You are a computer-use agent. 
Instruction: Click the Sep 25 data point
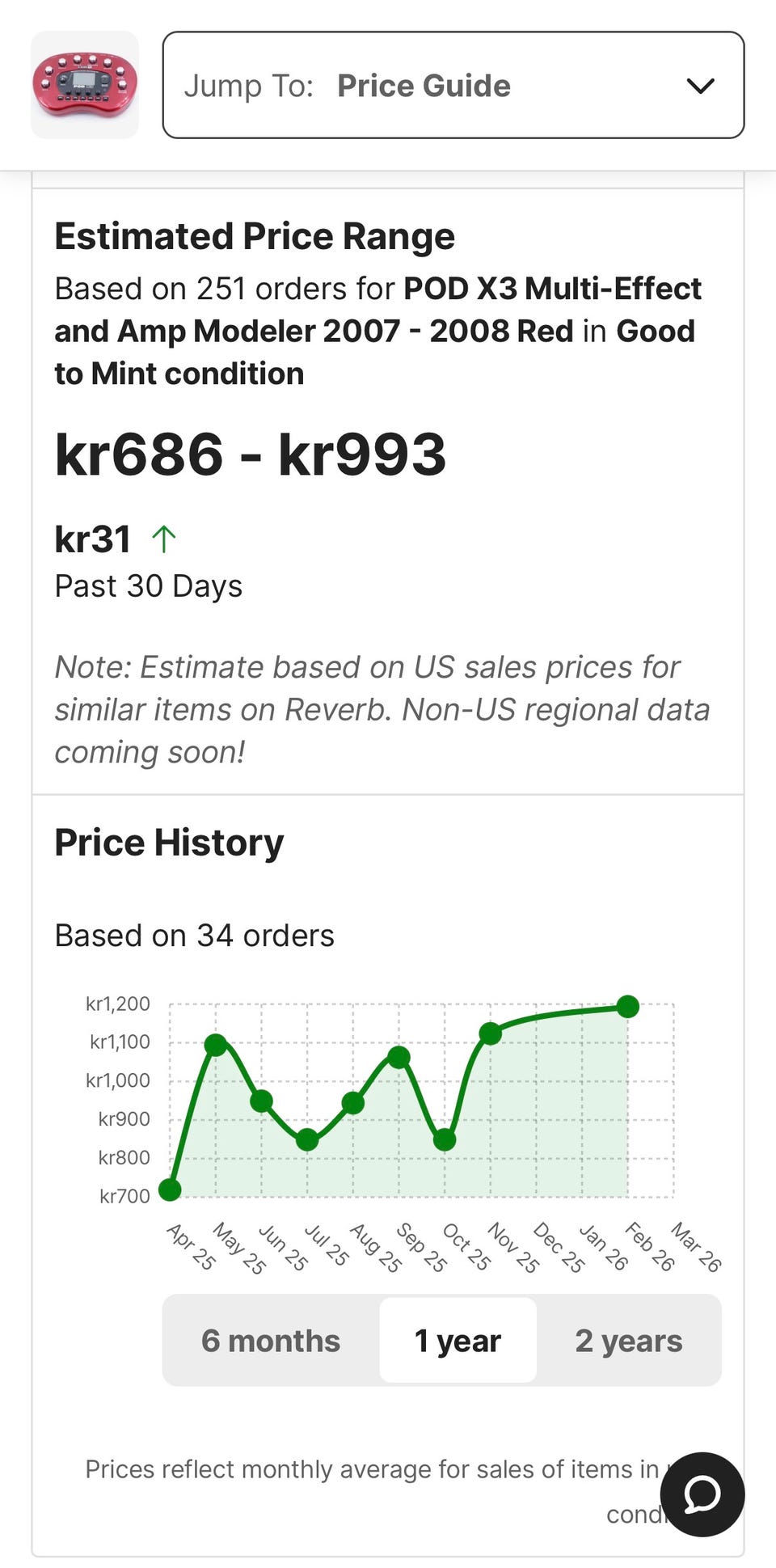pyautogui.click(x=399, y=1057)
